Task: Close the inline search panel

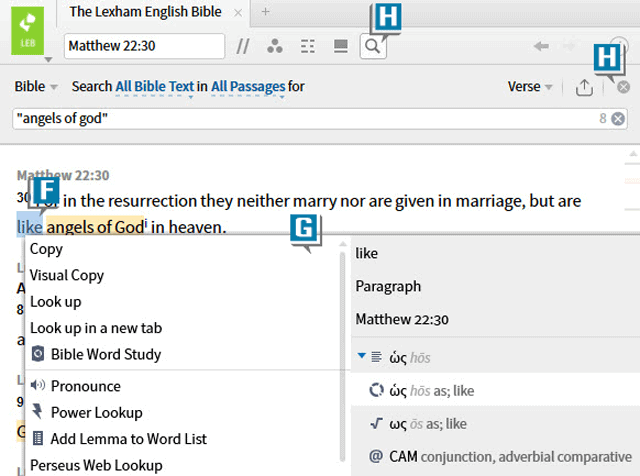Action: [x=623, y=87]
